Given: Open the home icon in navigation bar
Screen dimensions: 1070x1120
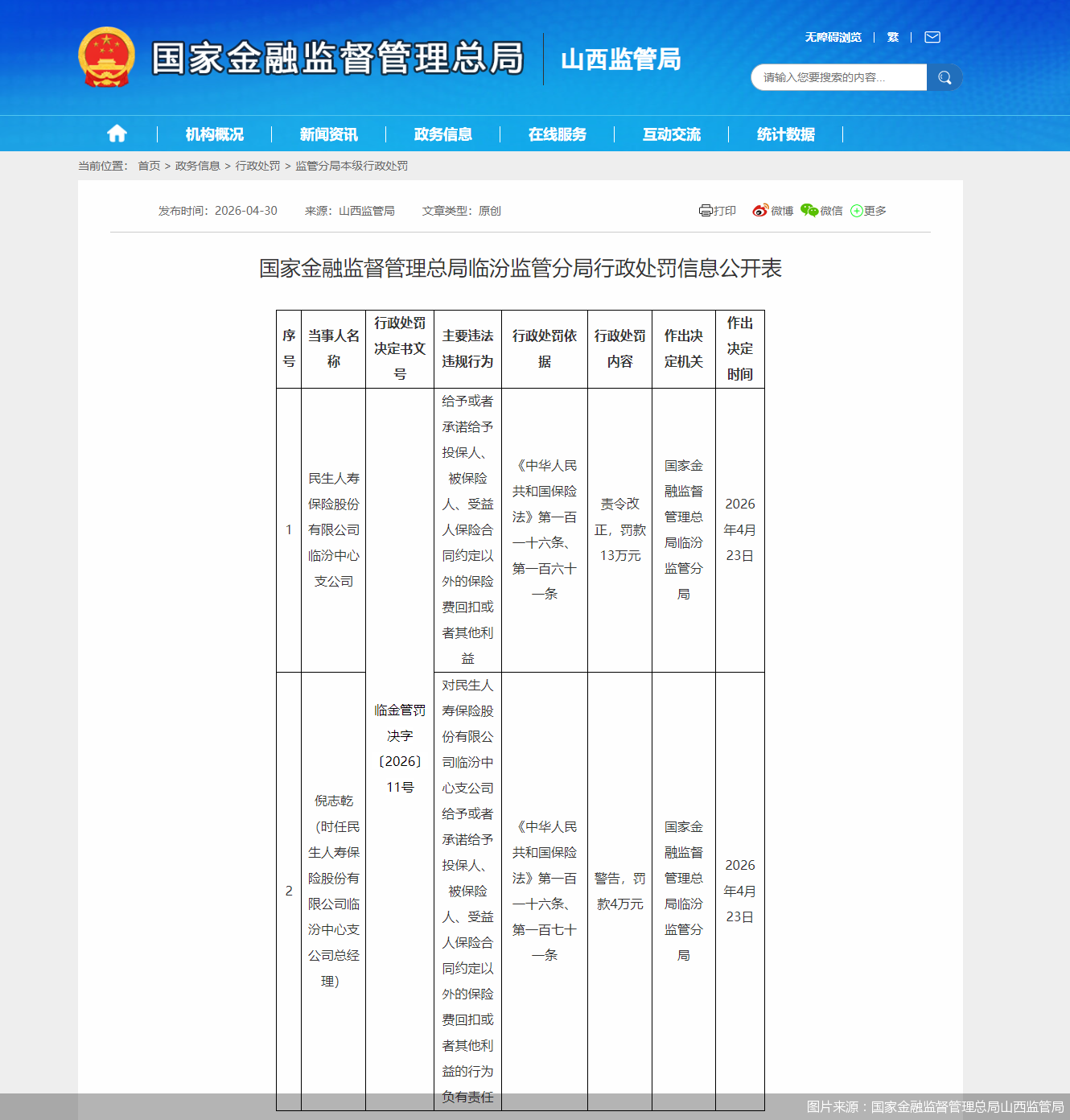Looking at the screenshot, I should (117, 134).
